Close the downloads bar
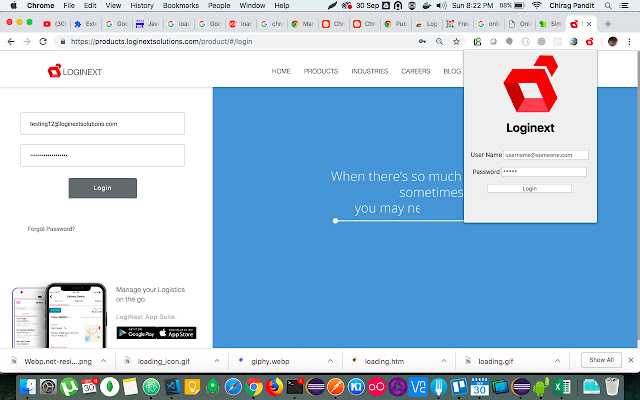Screen dimensions: 640x400 pos(631,360)
